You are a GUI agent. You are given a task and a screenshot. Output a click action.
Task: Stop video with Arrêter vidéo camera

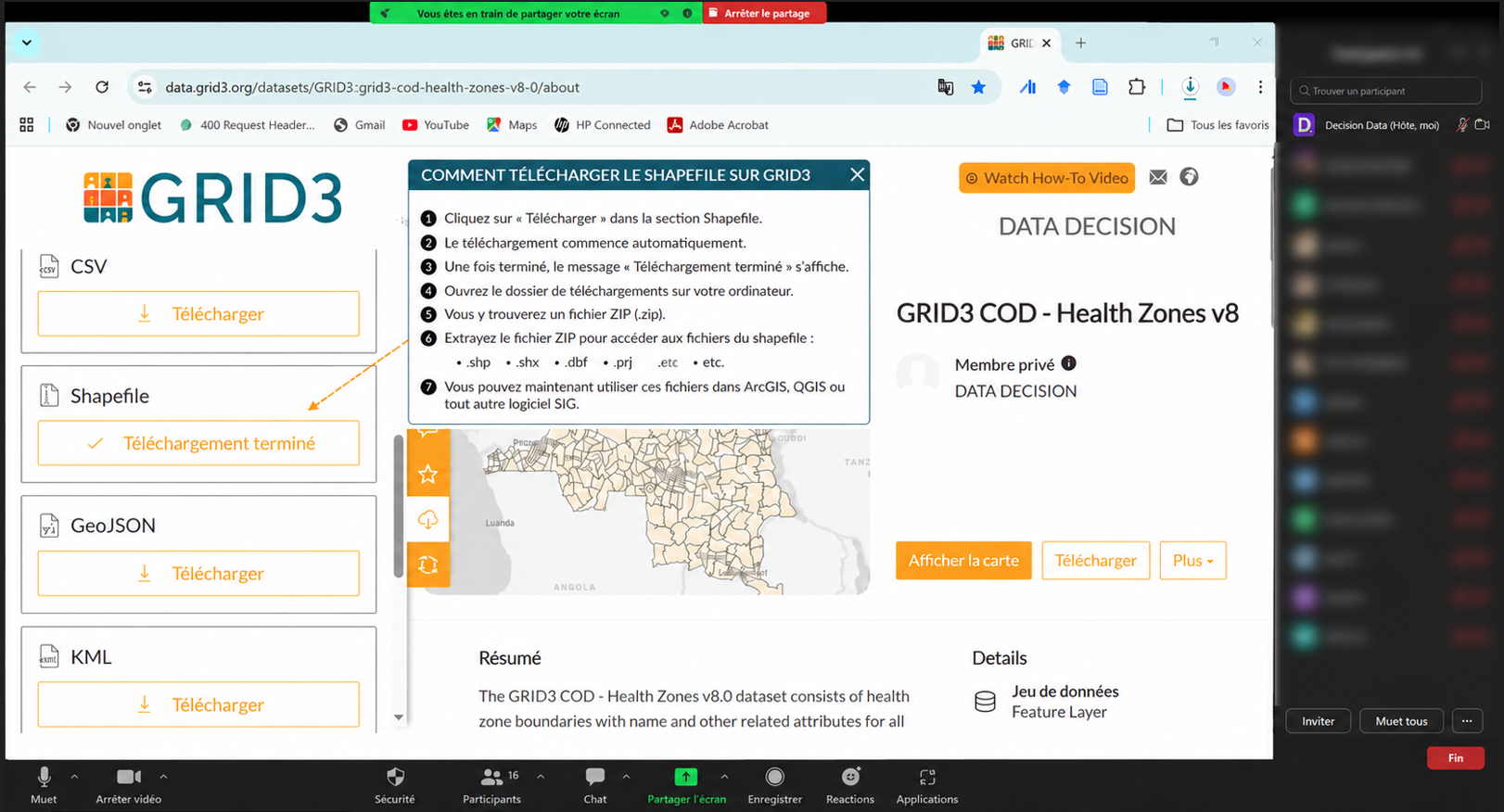129,777
